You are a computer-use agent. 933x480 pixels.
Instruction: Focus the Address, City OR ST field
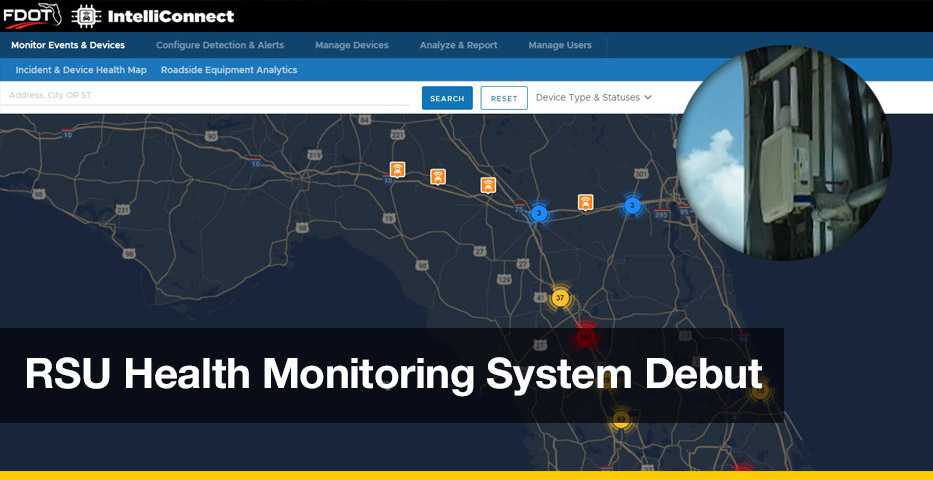pyautogui.click(x=205, y=96)
